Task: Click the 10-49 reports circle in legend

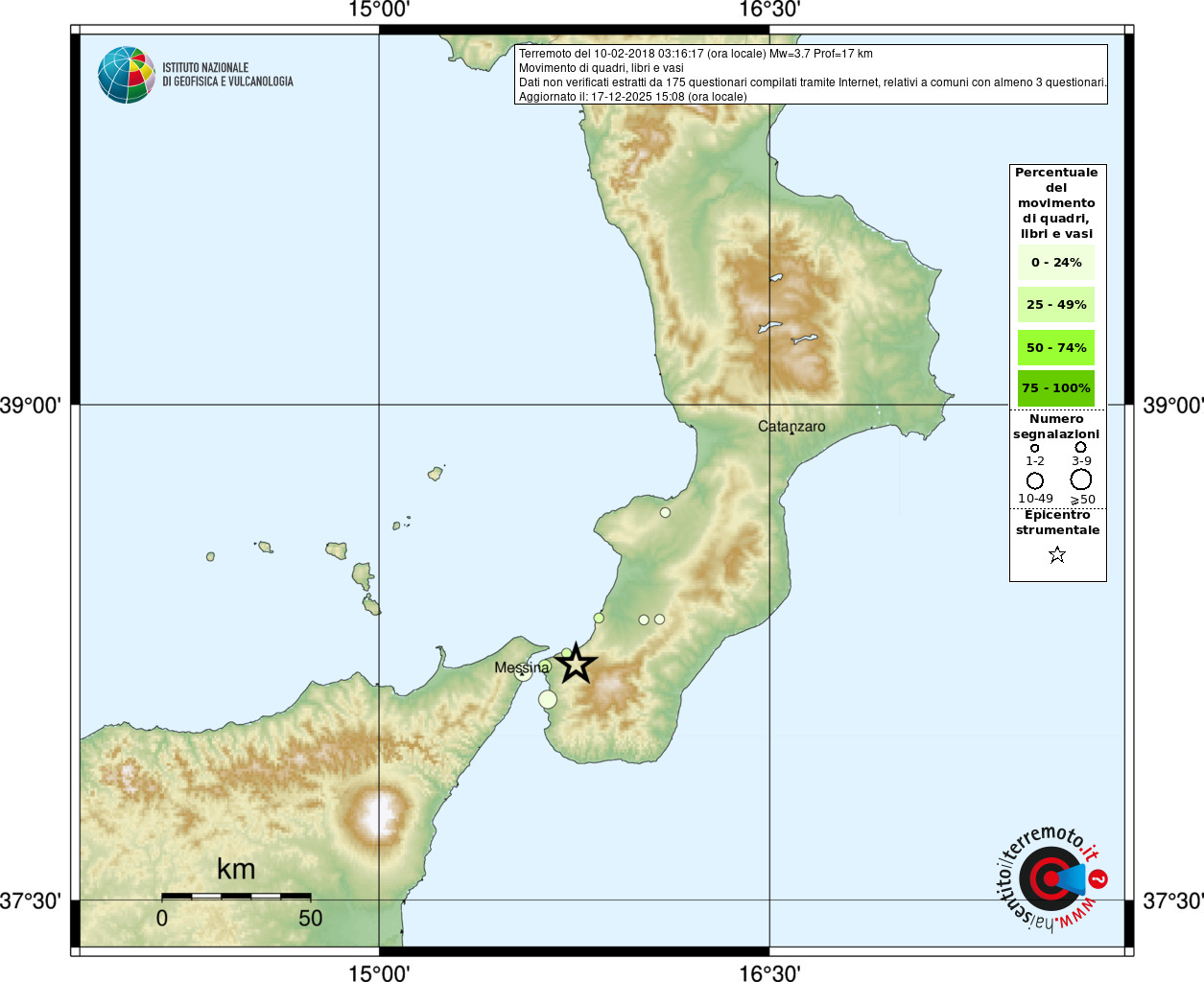Action: point(1035,480)
